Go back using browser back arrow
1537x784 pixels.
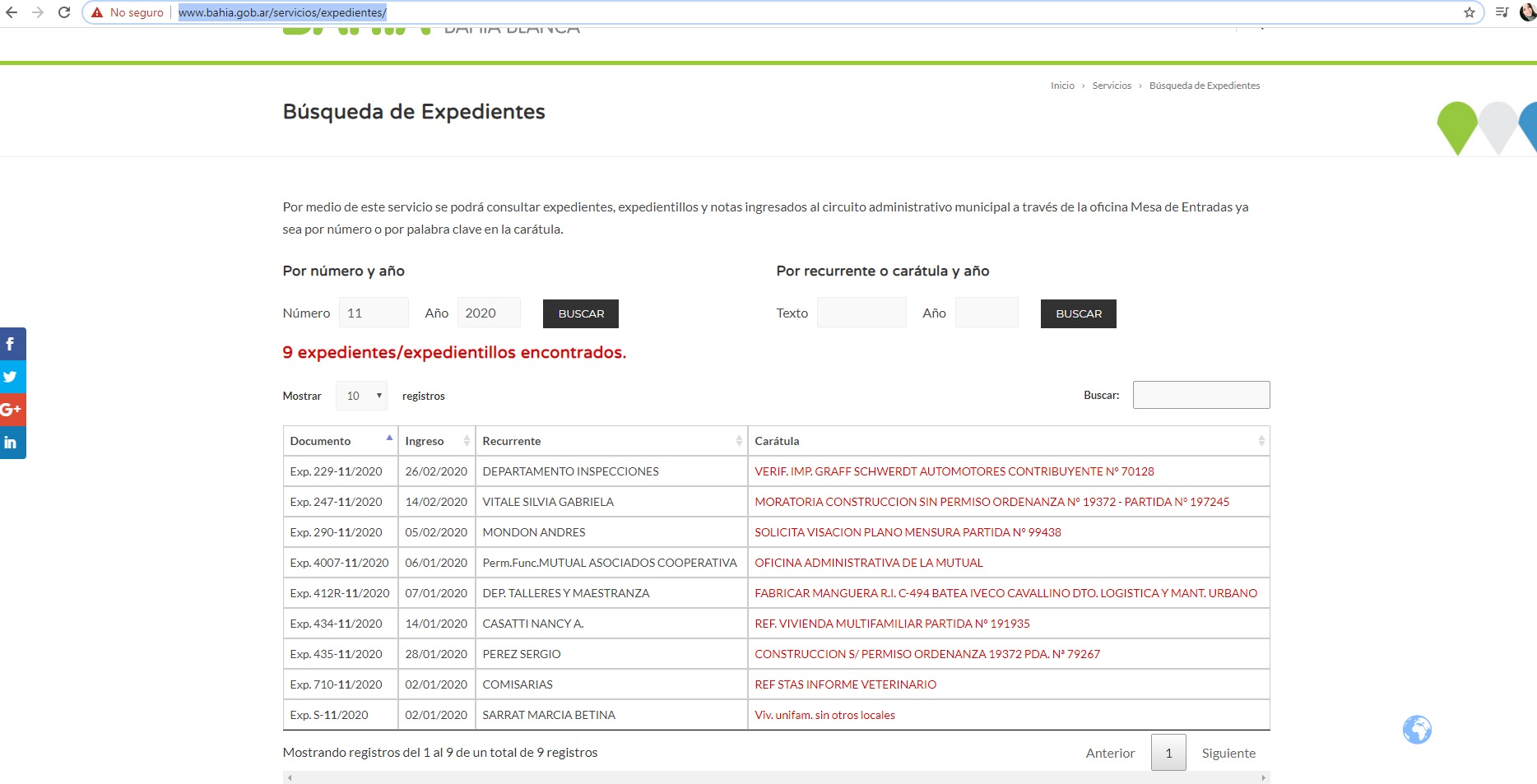(12, 12)
